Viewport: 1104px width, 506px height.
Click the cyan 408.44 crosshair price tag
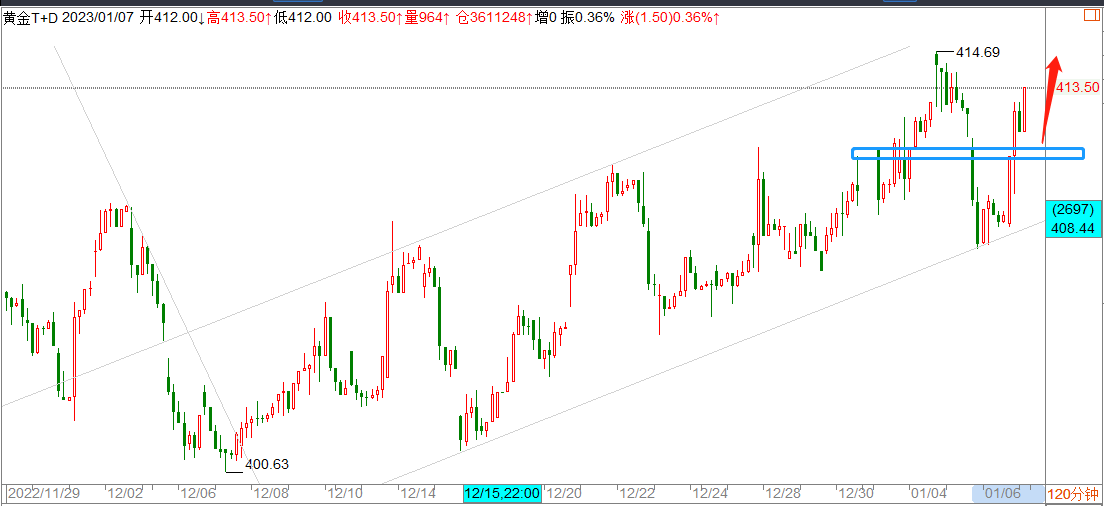coord(1073,228)
